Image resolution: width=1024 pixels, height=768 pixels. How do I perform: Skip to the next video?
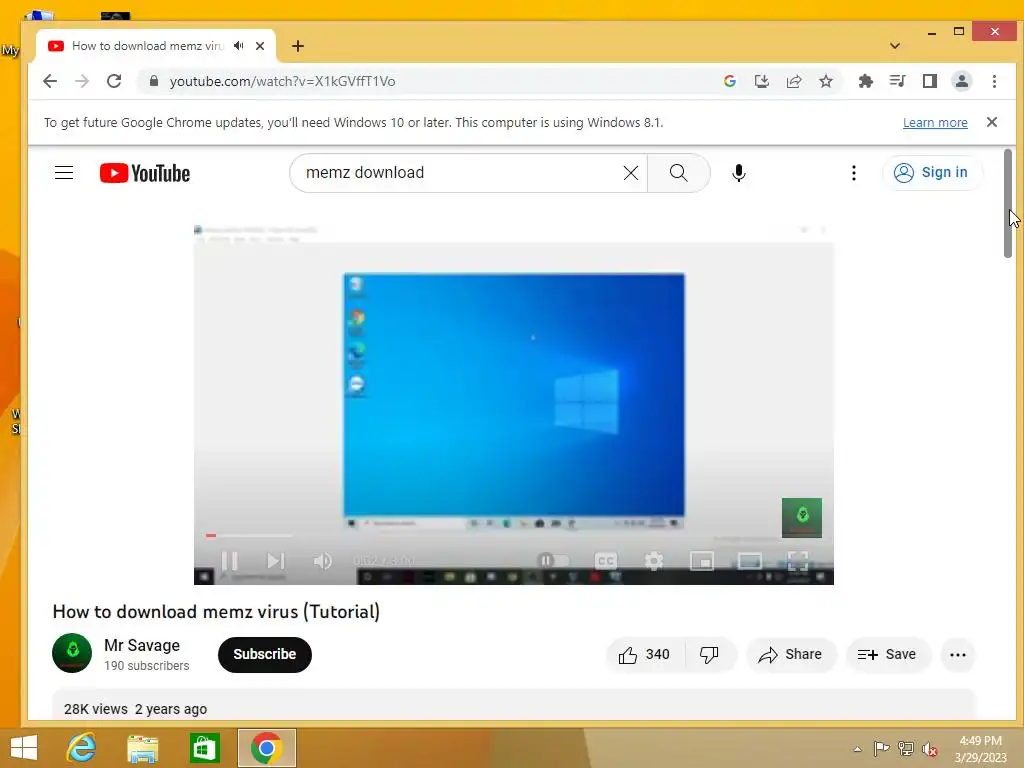(276, 561)
